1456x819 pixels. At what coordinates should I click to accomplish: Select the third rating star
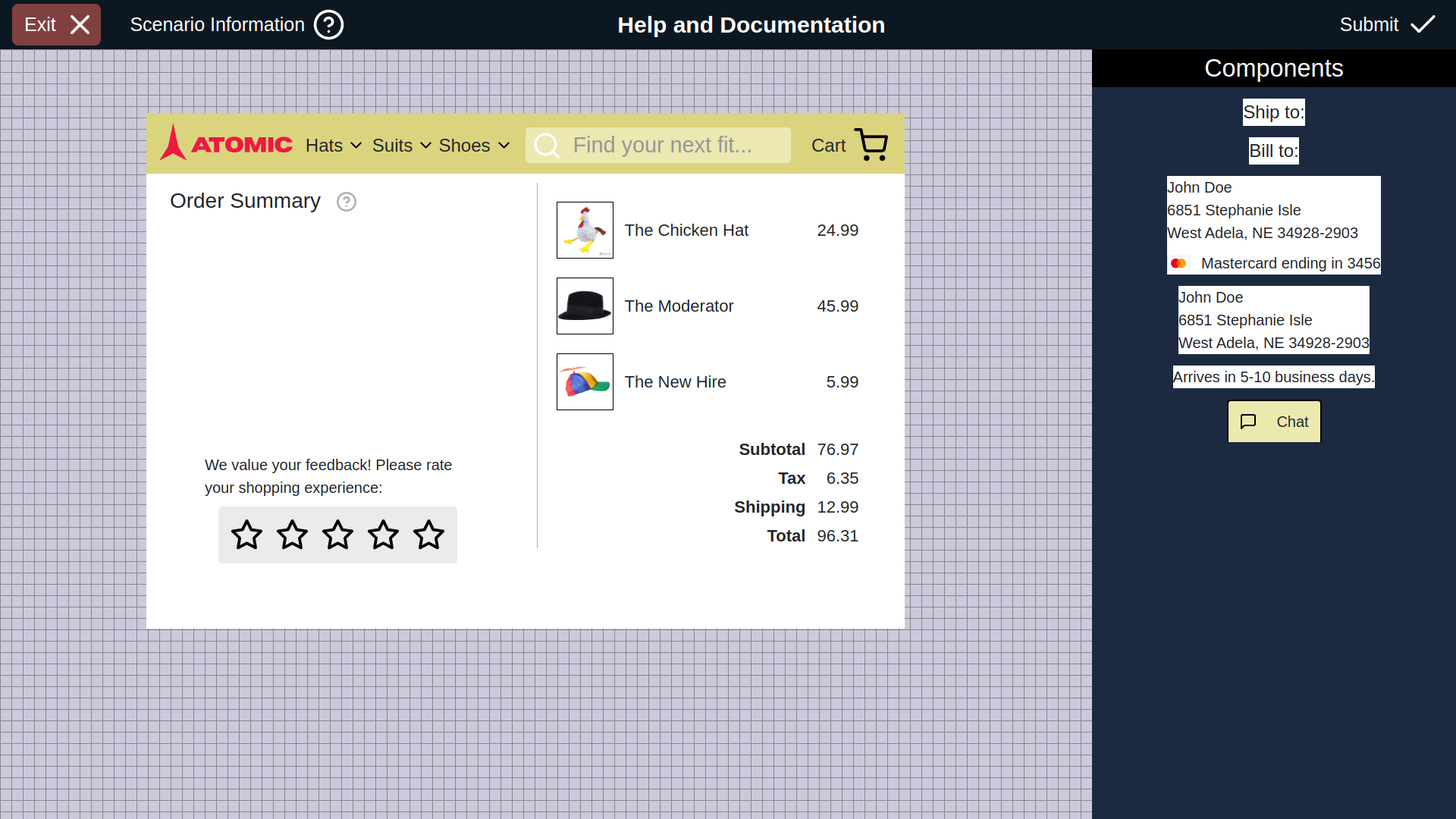337,535
